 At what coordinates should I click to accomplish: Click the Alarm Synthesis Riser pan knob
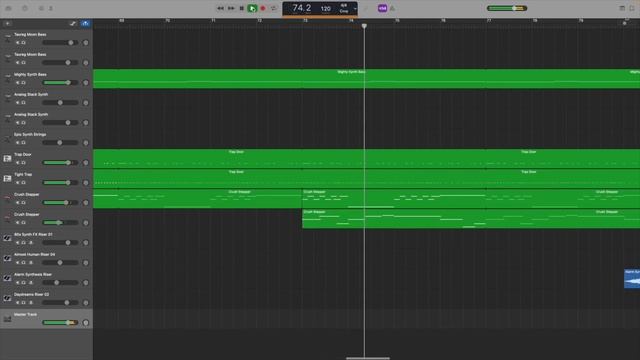[86, 282]
